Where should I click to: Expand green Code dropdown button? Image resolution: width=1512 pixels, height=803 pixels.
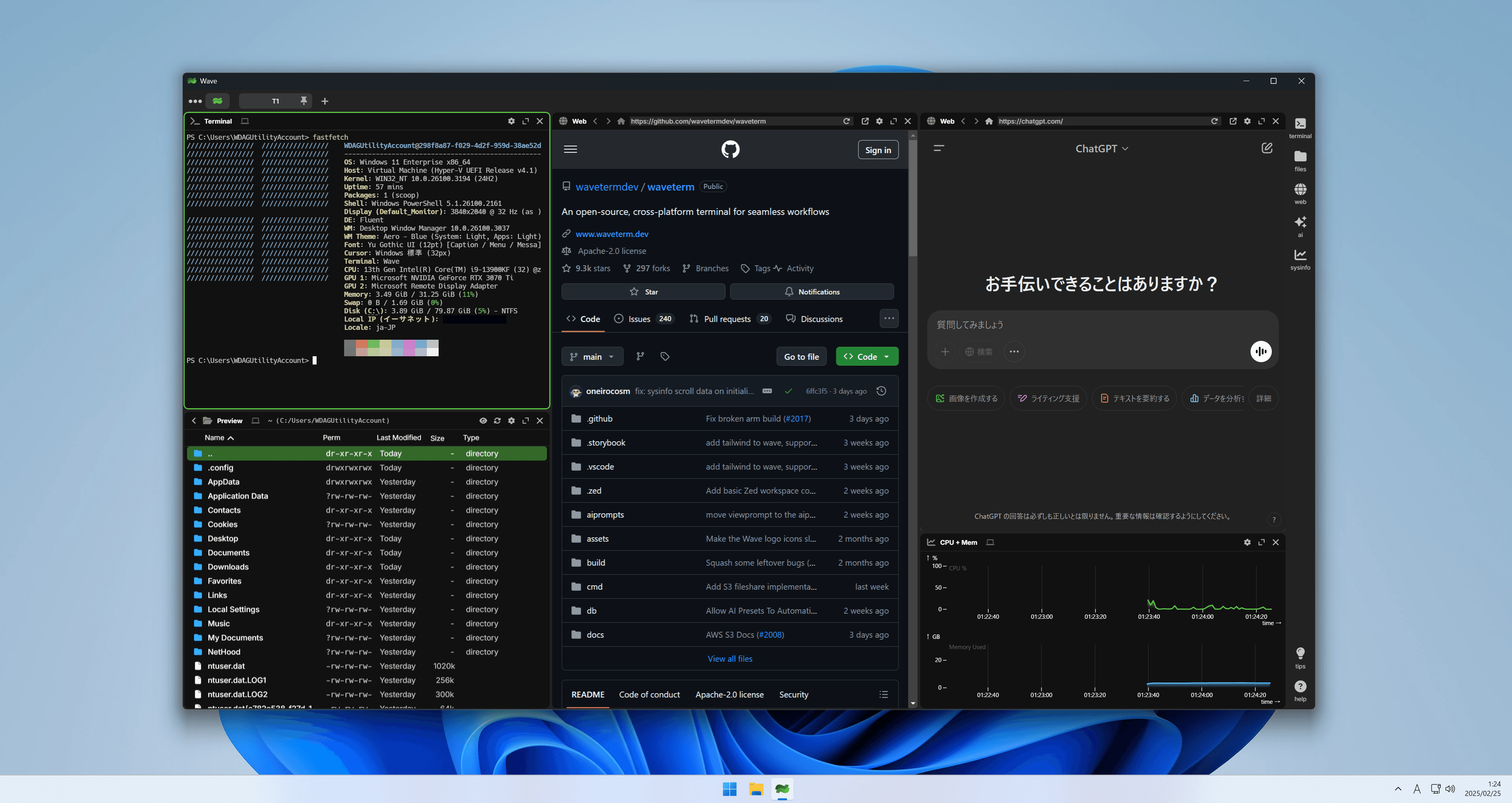[866, 356]
